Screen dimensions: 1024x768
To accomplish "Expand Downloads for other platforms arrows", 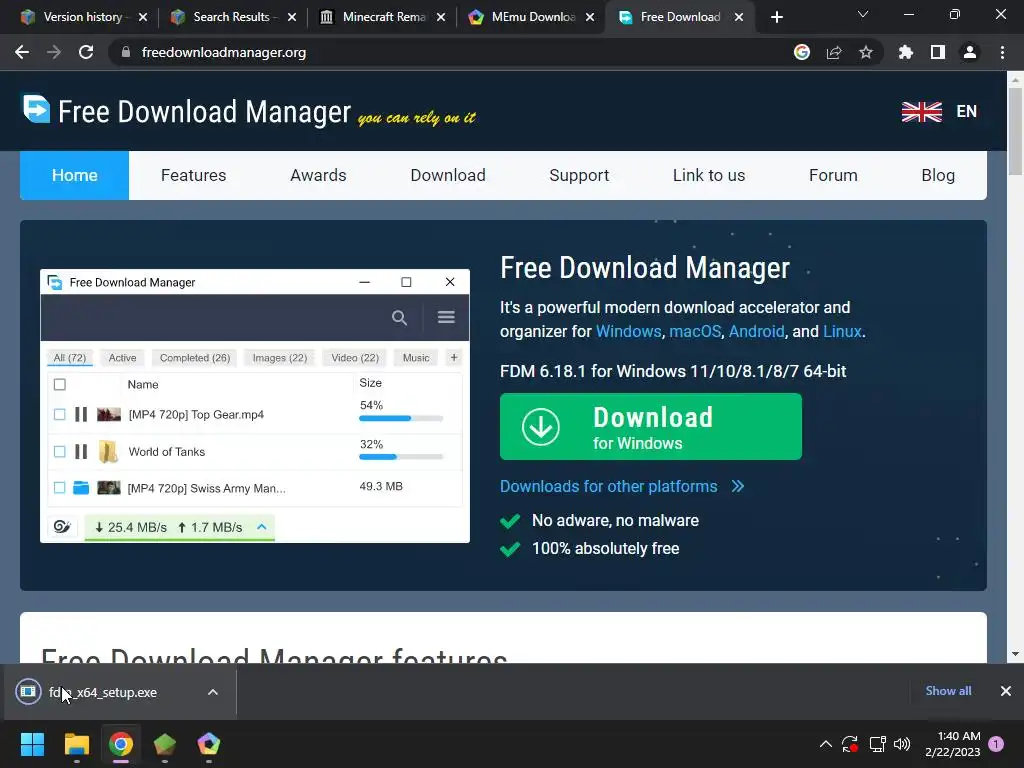I will pyautogui.click(x=738, y=487).
